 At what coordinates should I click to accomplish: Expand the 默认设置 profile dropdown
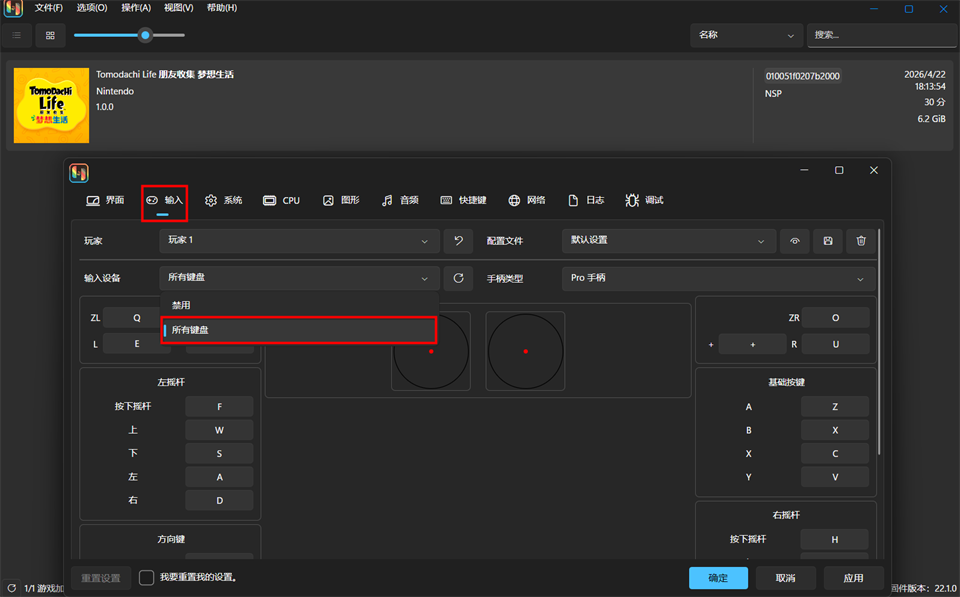[669, 241]
